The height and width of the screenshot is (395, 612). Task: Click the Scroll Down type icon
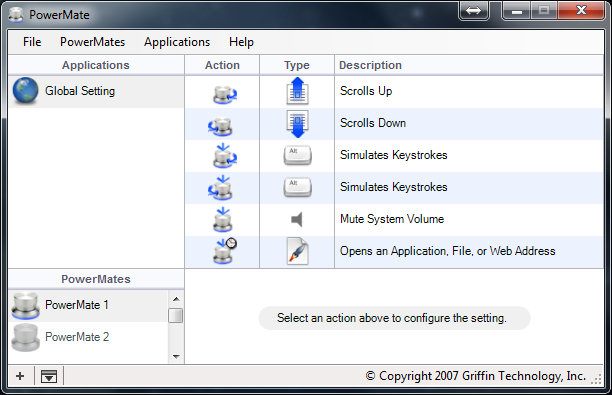(297, 124)
